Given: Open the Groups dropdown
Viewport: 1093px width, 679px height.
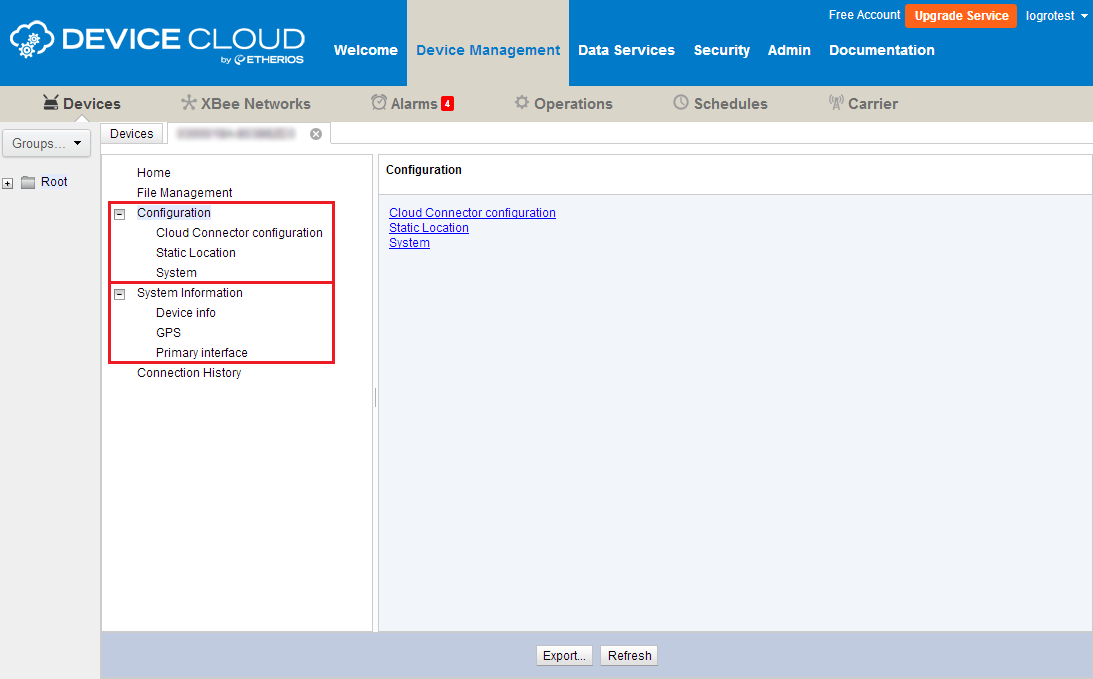Looking at the screenshot, I should click(46, 143).
